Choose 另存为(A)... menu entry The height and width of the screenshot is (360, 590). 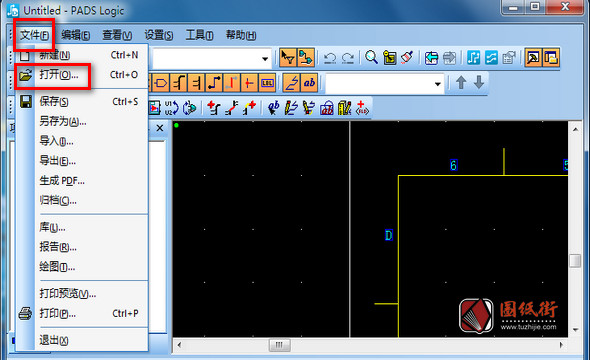click(82, 122)
